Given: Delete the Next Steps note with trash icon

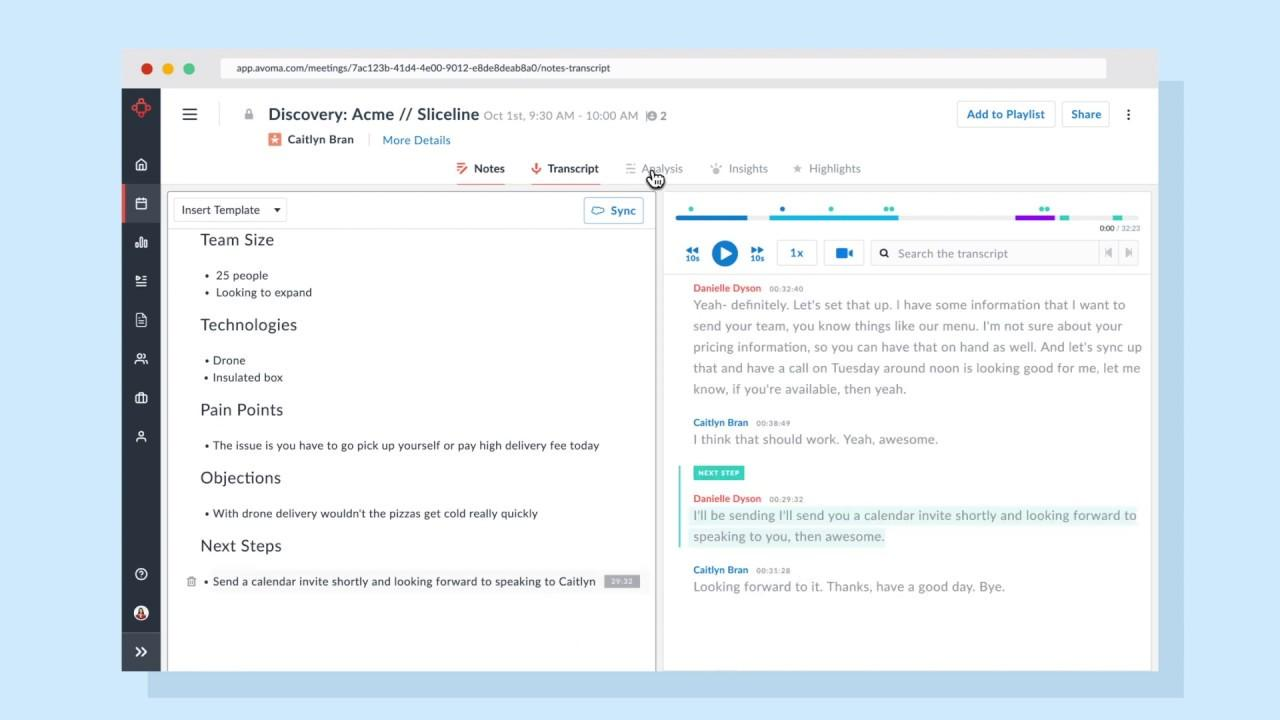Looking at the screenshot, I should [x=191, y=581].
